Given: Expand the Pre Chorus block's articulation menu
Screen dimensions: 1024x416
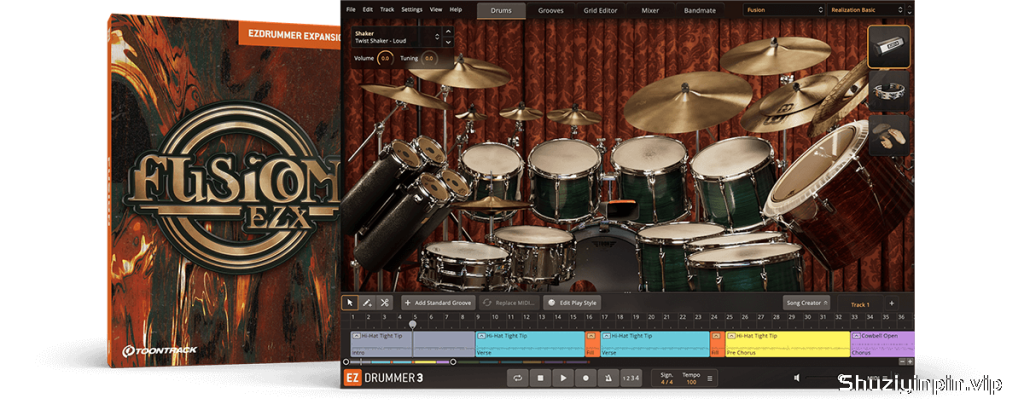Looking at the screenshot, I should coord(731,336).
